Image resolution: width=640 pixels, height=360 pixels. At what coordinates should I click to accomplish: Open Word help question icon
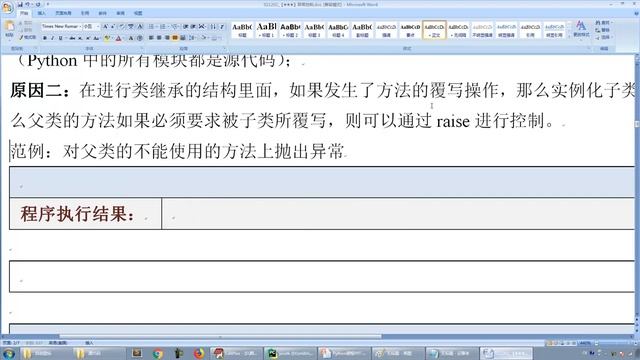point(636,13)
